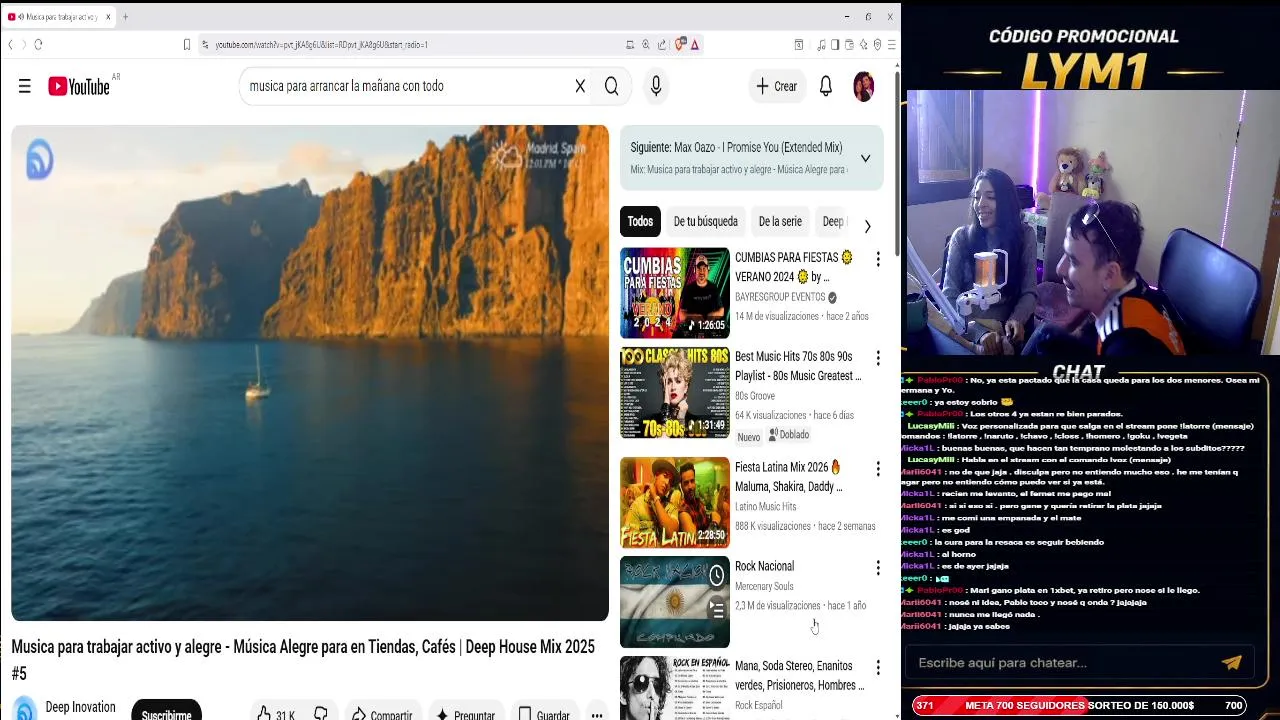Click '80s Groove' channel text

(755, 396)
